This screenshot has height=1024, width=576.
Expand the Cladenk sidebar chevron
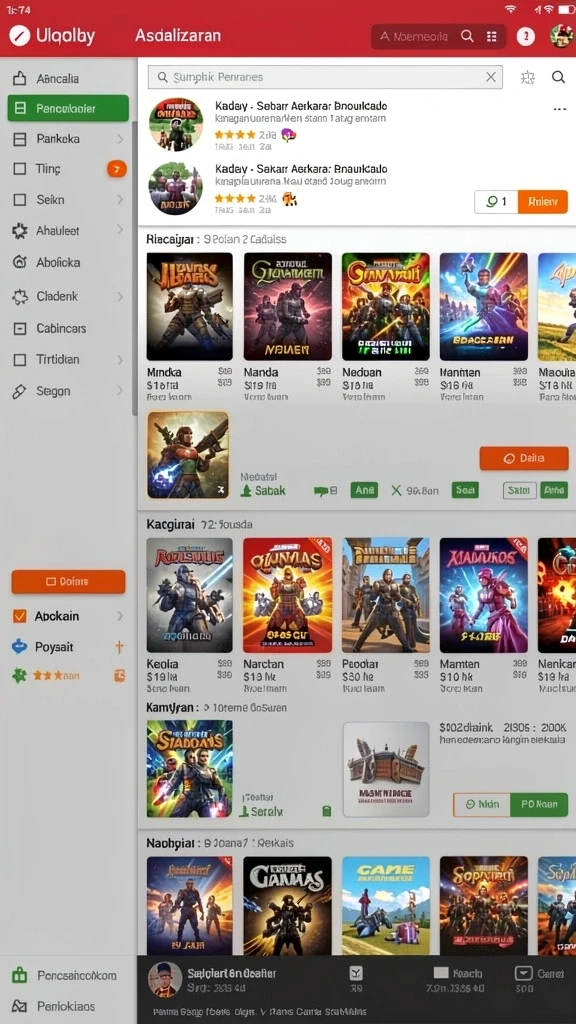pos(120,296)
